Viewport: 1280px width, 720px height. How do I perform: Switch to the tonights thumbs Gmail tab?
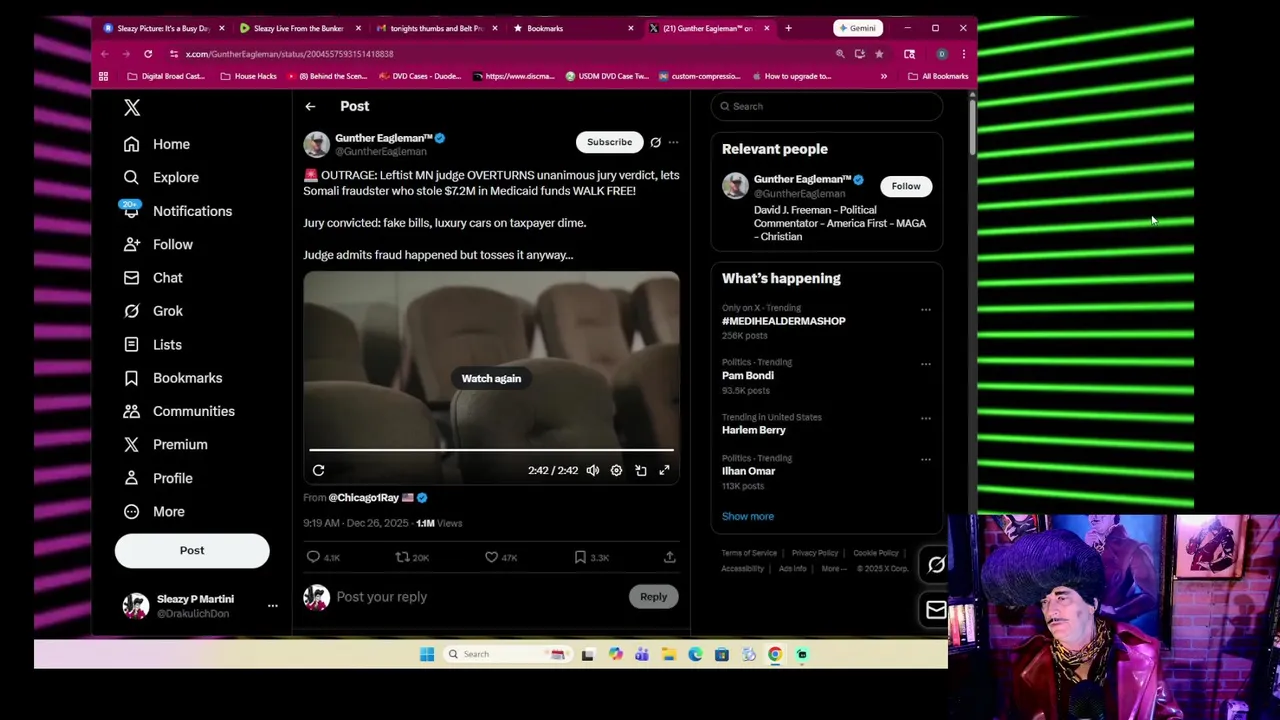(x=436, y=28)
